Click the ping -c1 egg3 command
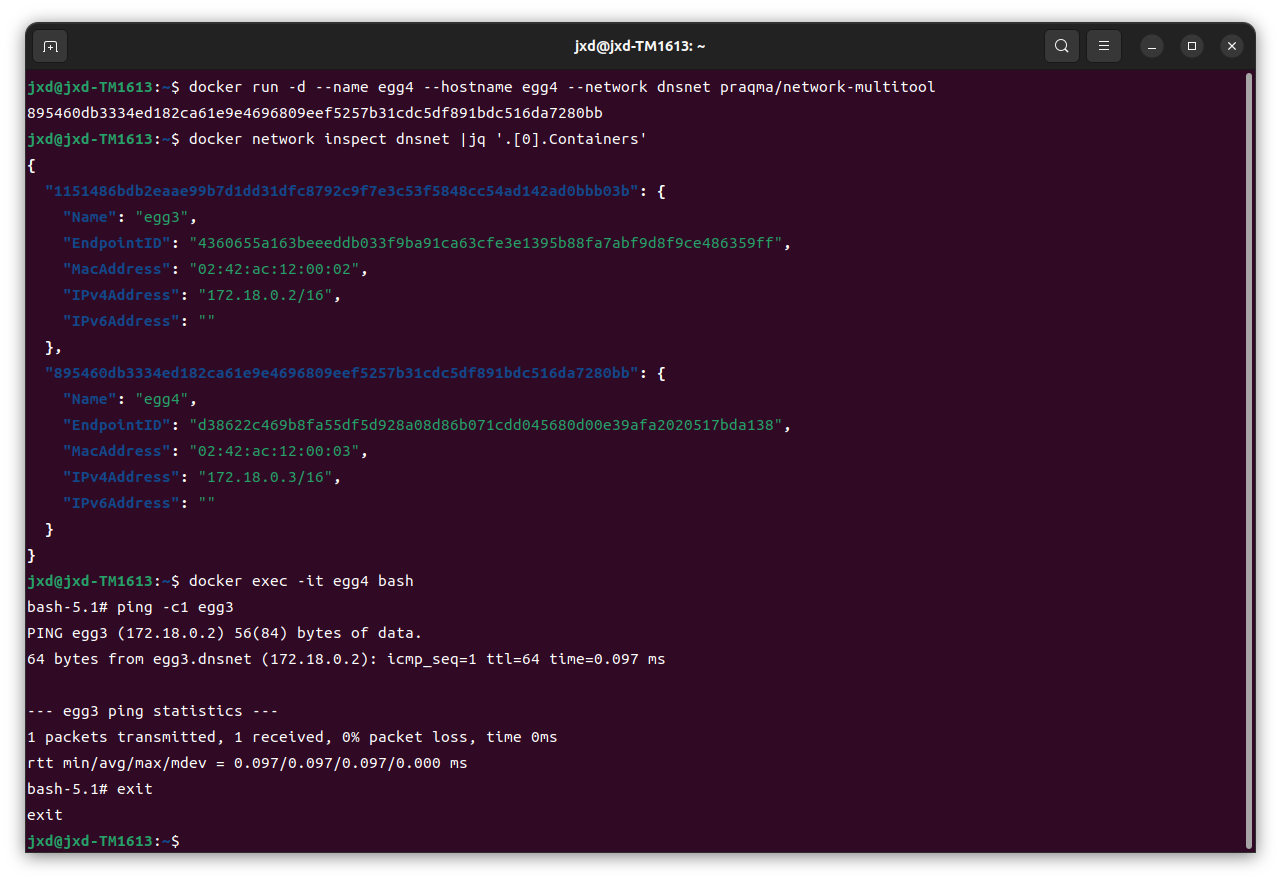The image size is (1281, 881). pos(175,607)
